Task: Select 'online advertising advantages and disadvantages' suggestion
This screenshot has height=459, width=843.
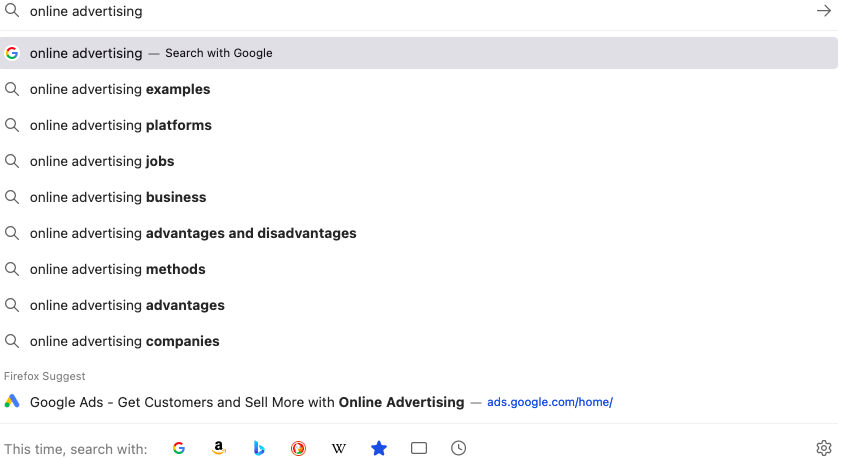Action: click(419, 233)
